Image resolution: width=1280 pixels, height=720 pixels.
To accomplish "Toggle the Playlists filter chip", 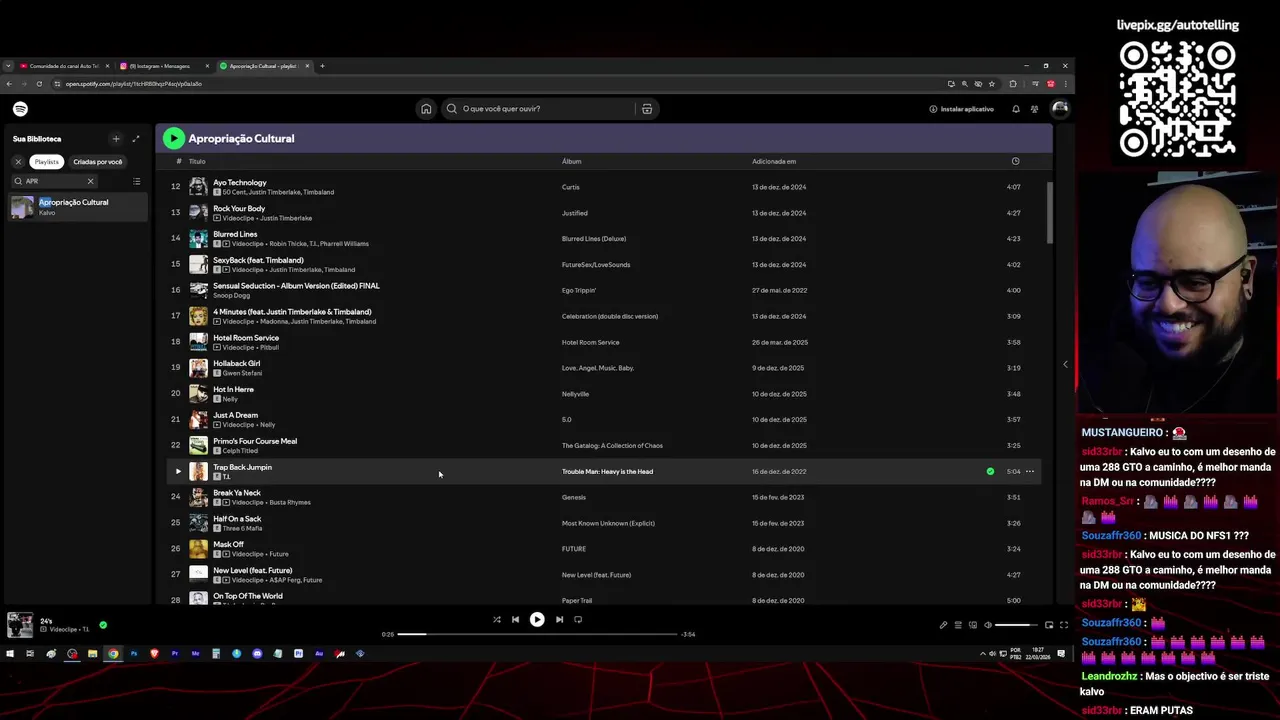I will tap(46, 161).
